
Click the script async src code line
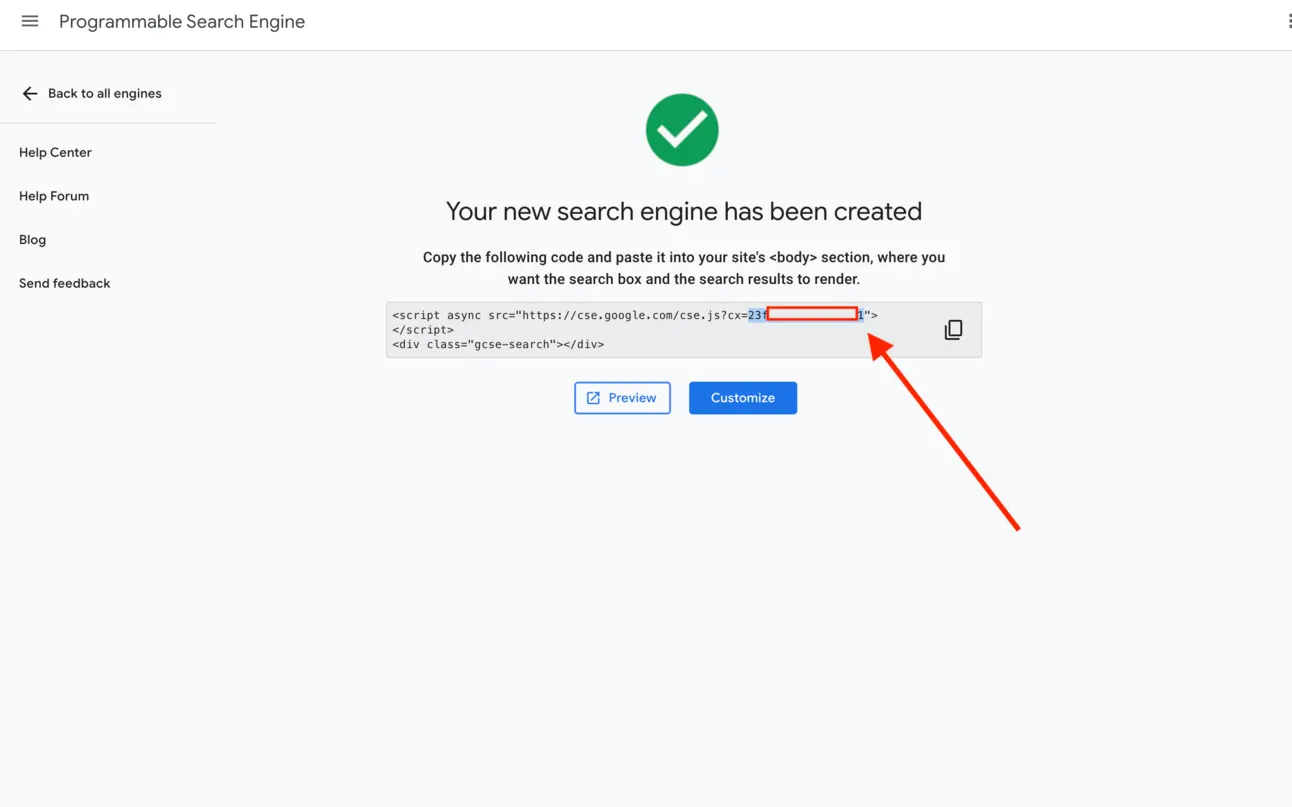pyautogui.click(x=635, y=315)
